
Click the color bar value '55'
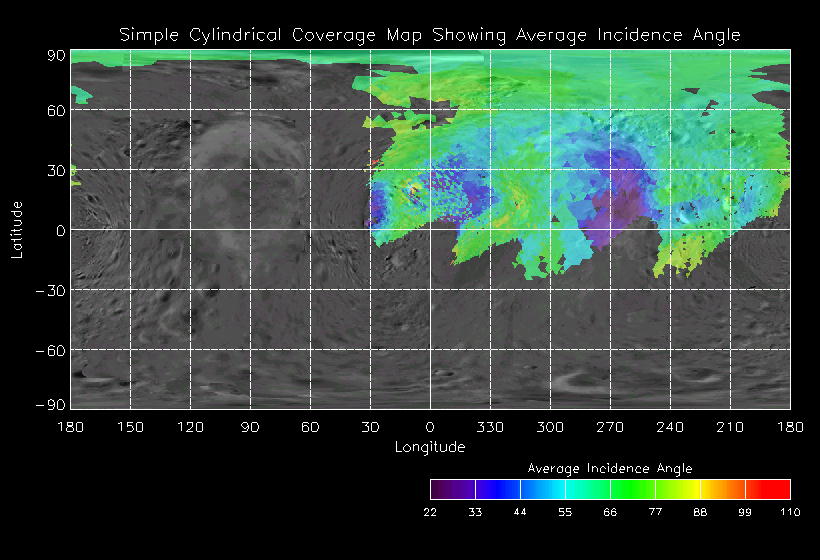pyautogui.click(x=565, y=512)
